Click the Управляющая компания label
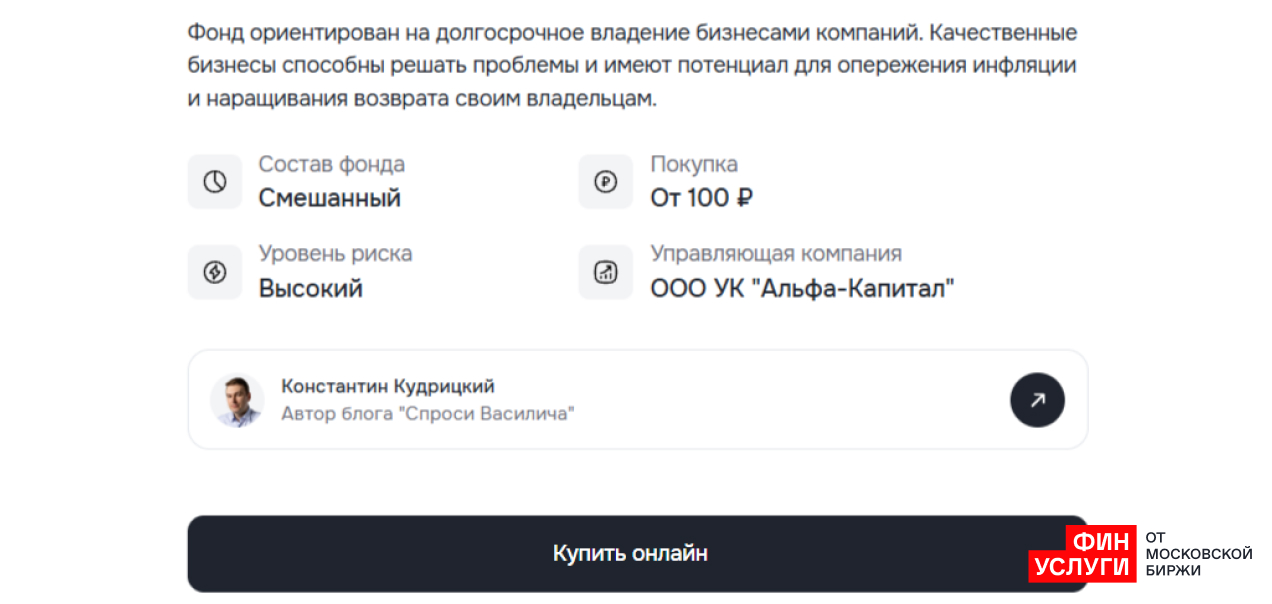This screenshot has height=604, width=1272. 776,254
